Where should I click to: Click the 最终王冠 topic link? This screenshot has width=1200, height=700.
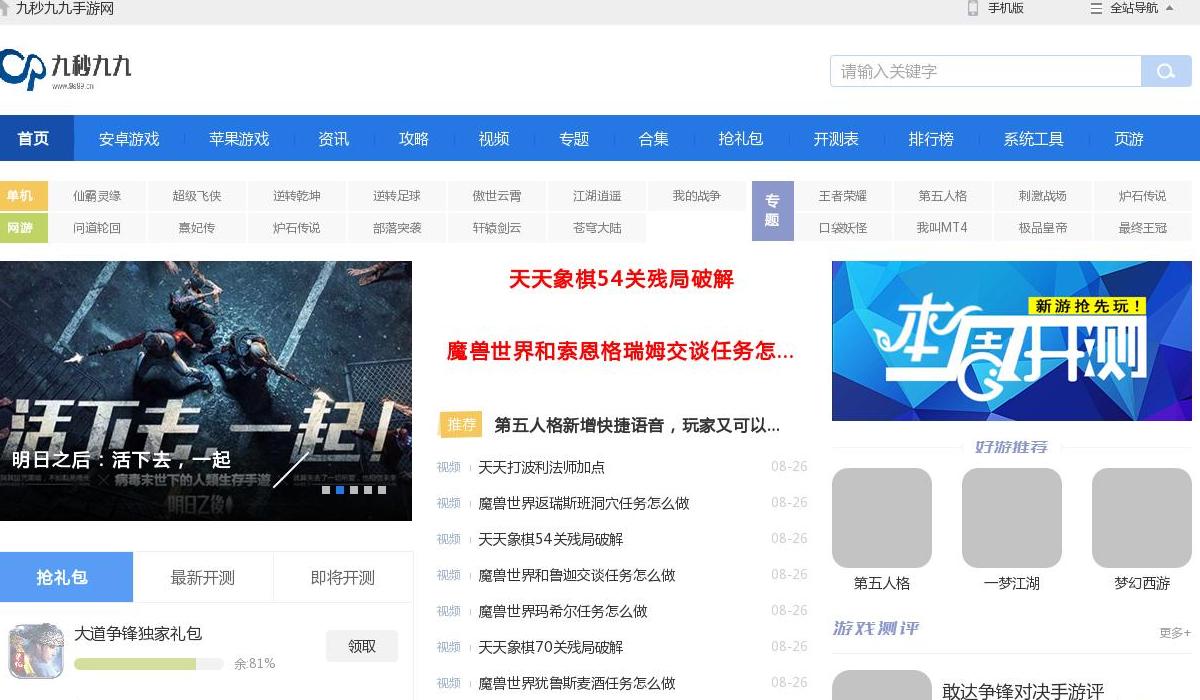click(x=1143, y=228)
